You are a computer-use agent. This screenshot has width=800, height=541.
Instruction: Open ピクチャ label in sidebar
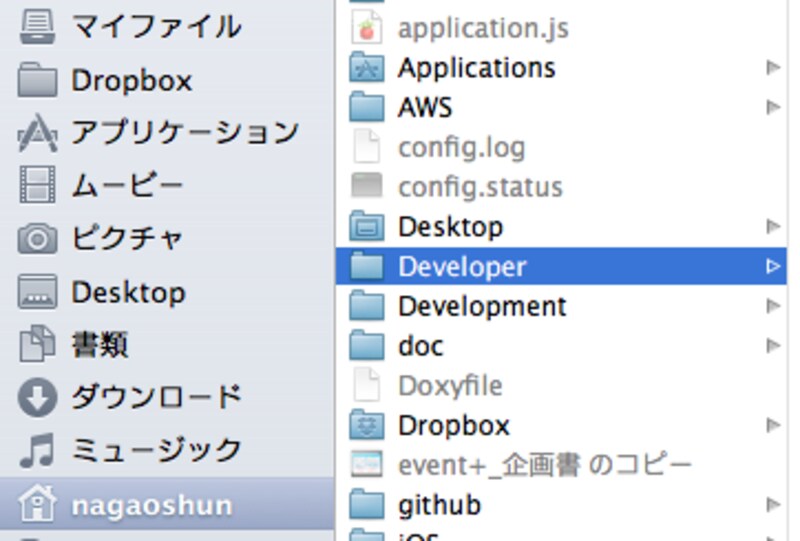[x=127, y=238]
